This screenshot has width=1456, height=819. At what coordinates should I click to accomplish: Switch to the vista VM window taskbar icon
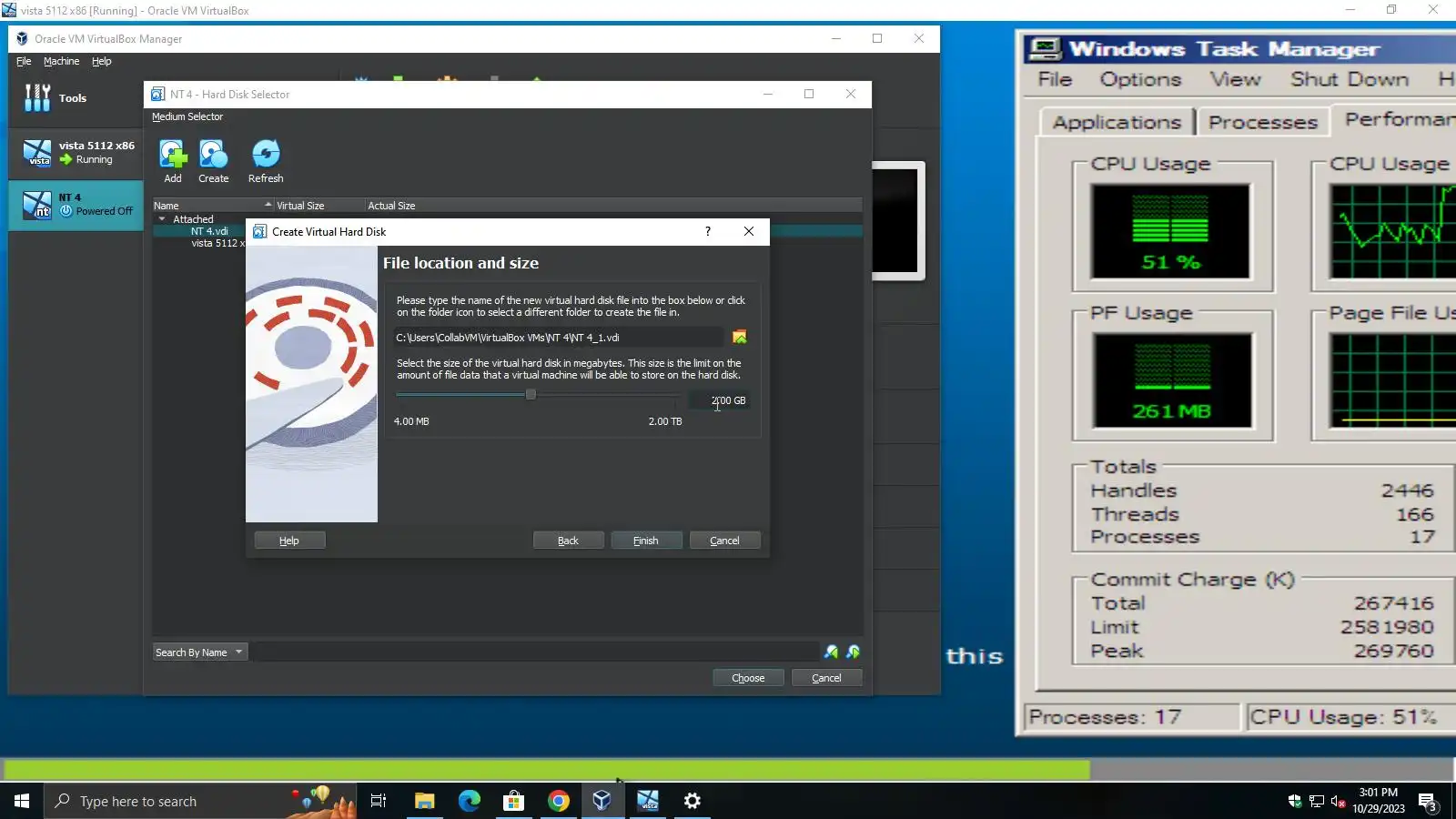647,801
